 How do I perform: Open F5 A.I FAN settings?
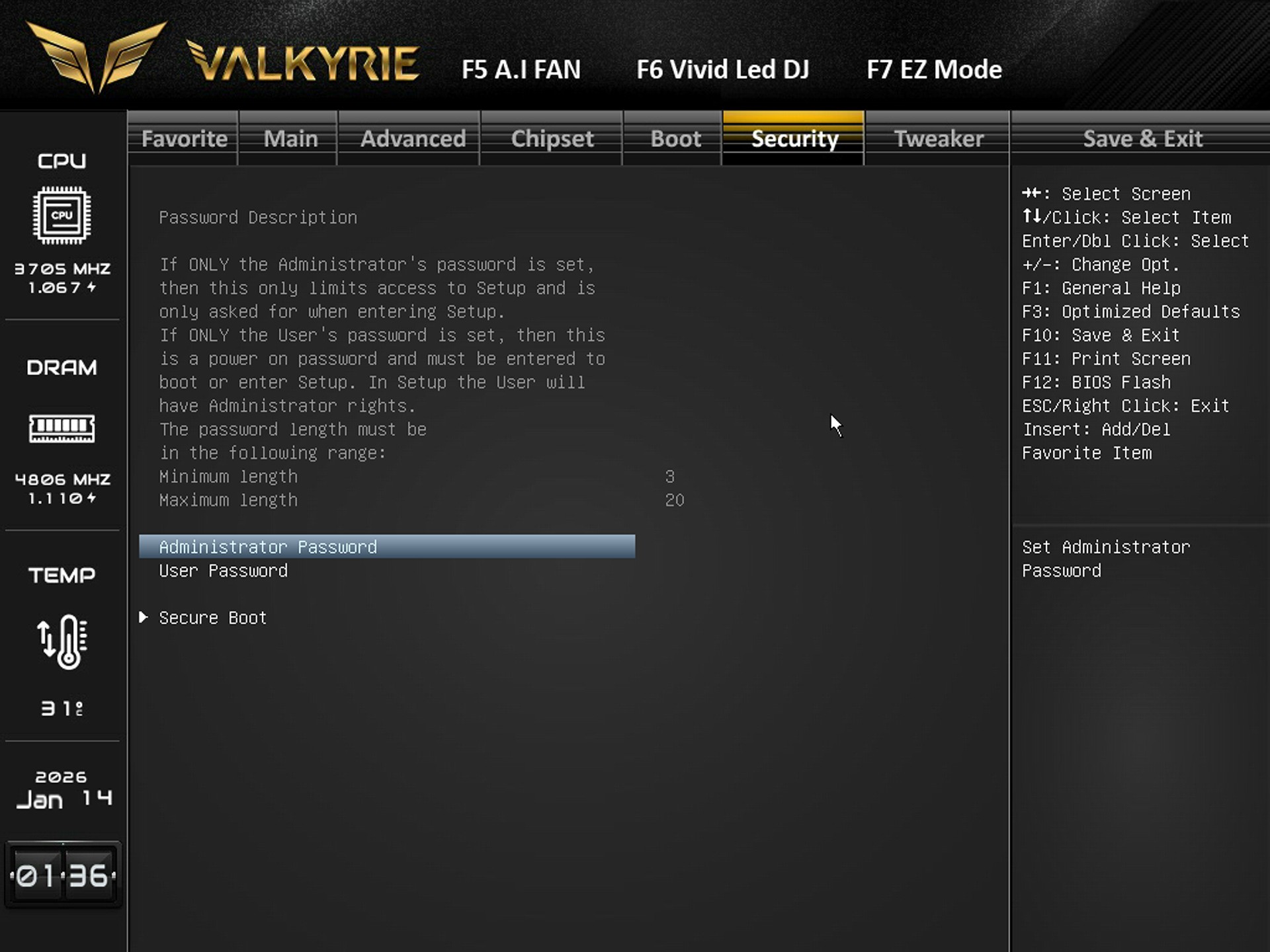point(521,69)
